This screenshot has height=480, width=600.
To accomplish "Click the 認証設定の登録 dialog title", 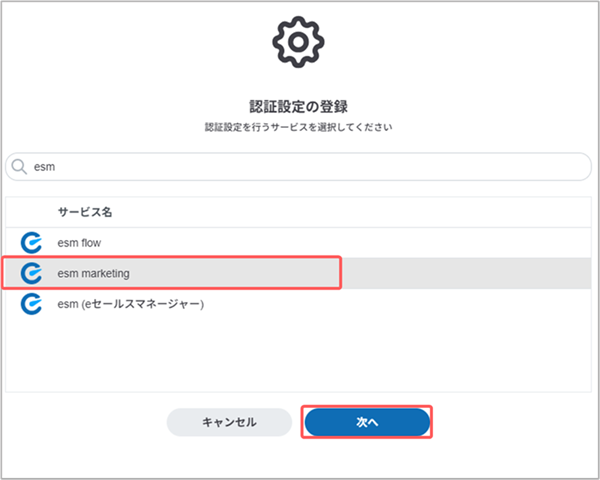I will (x=299, y=105).
